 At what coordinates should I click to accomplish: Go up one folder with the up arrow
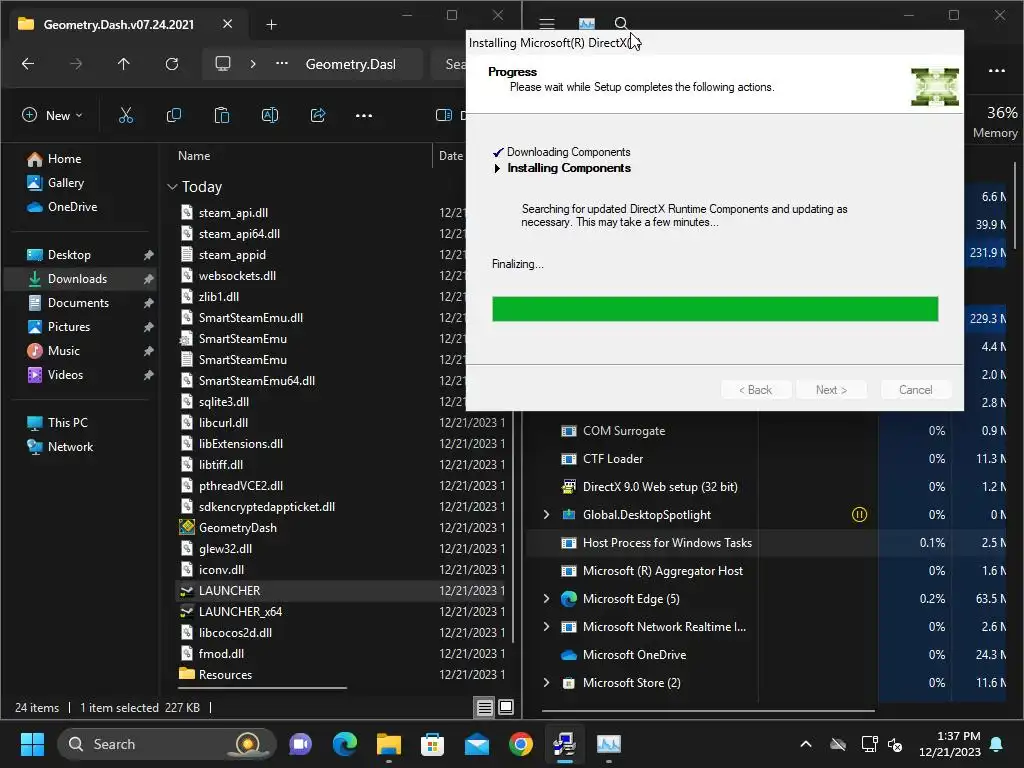(x=123, y=63)
